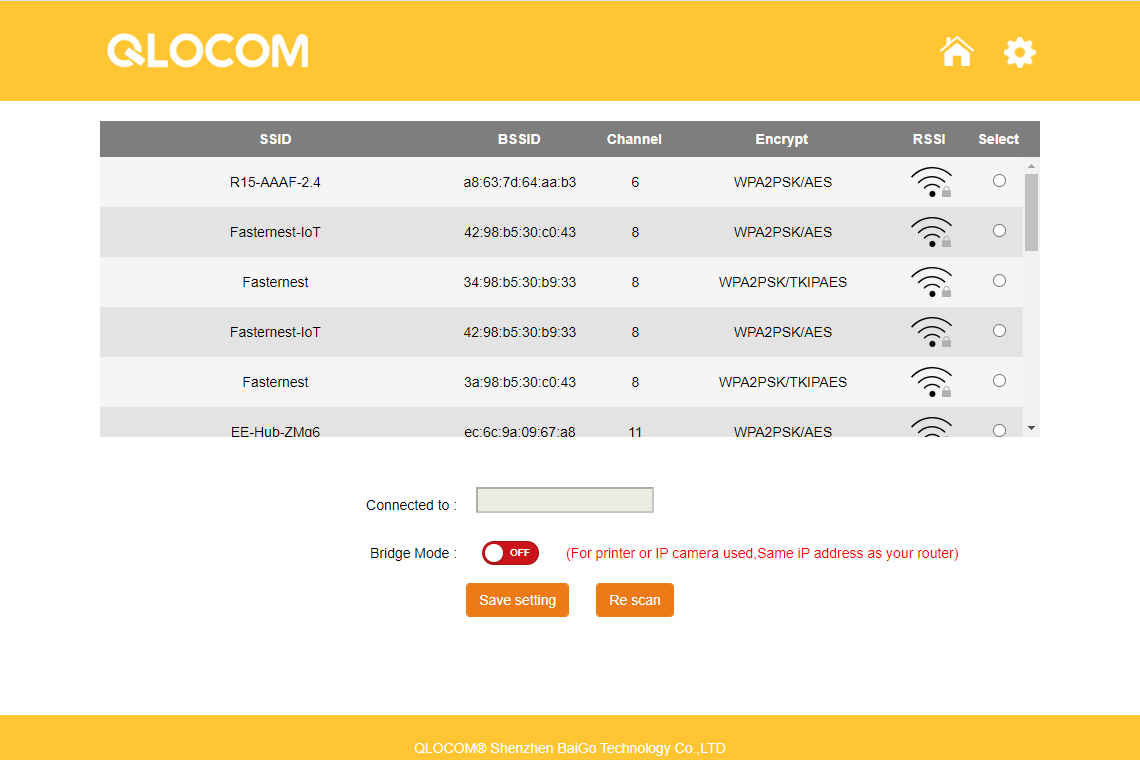Select radio button for BSSID 42:98:b5:30:b9:33
Viewport: 1140px width, 760px height.
click(x=999, y=330)
